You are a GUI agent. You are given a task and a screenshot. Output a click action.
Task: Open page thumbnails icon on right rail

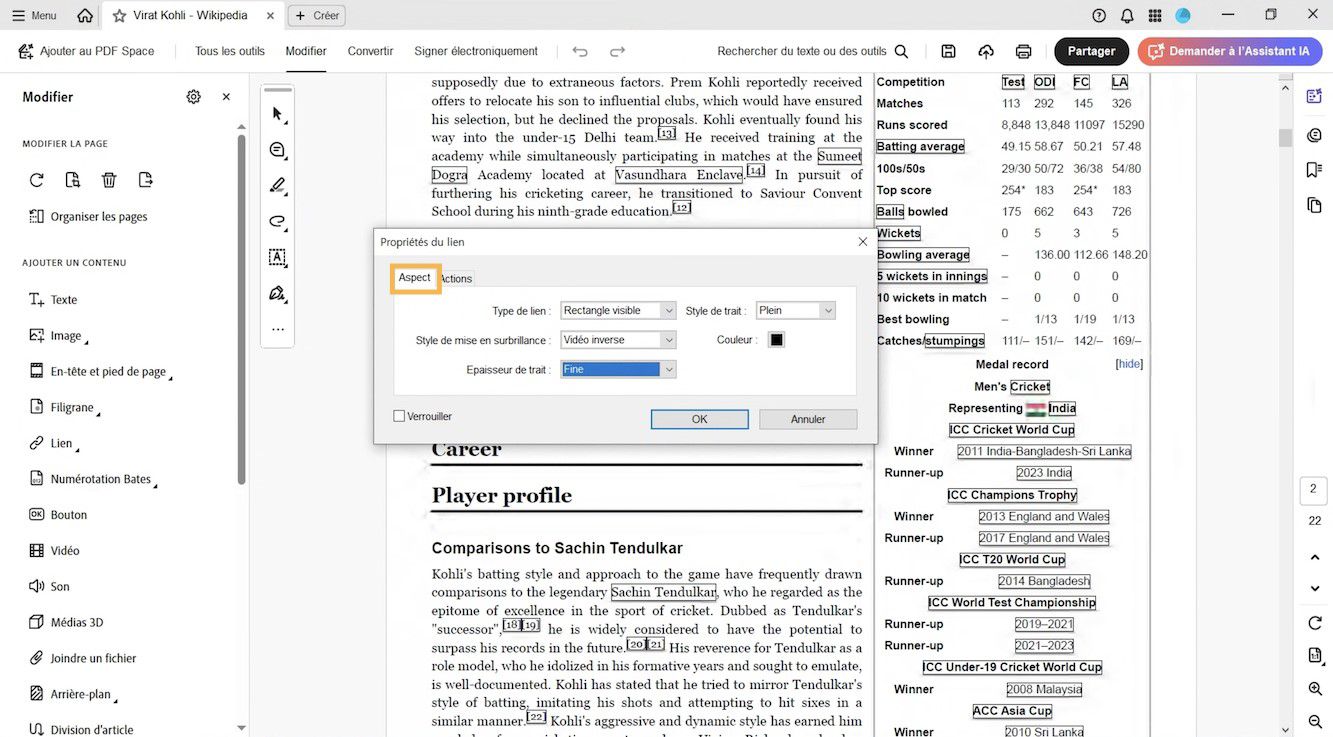point(1314,205)
